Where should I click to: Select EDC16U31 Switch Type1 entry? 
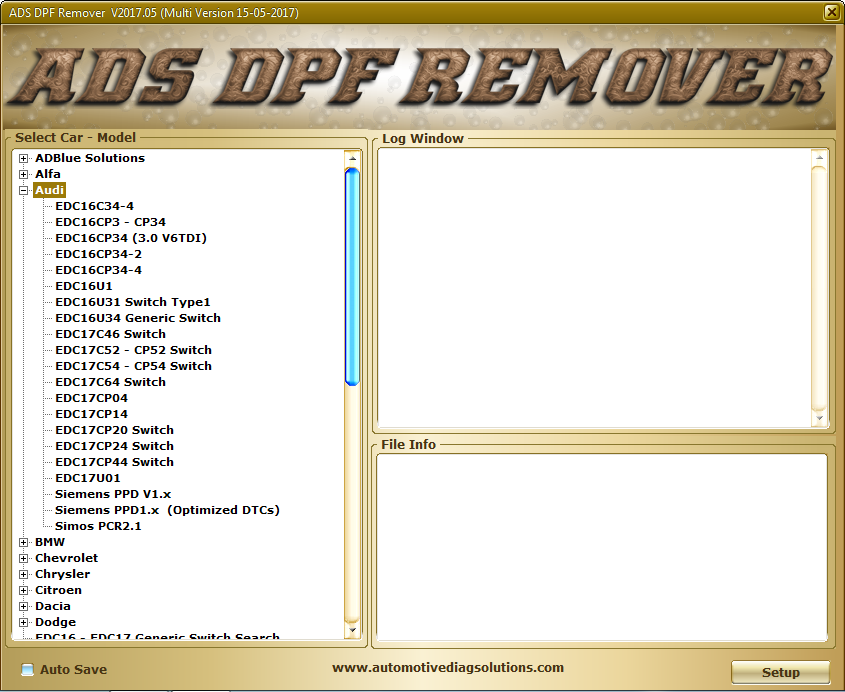133,302
